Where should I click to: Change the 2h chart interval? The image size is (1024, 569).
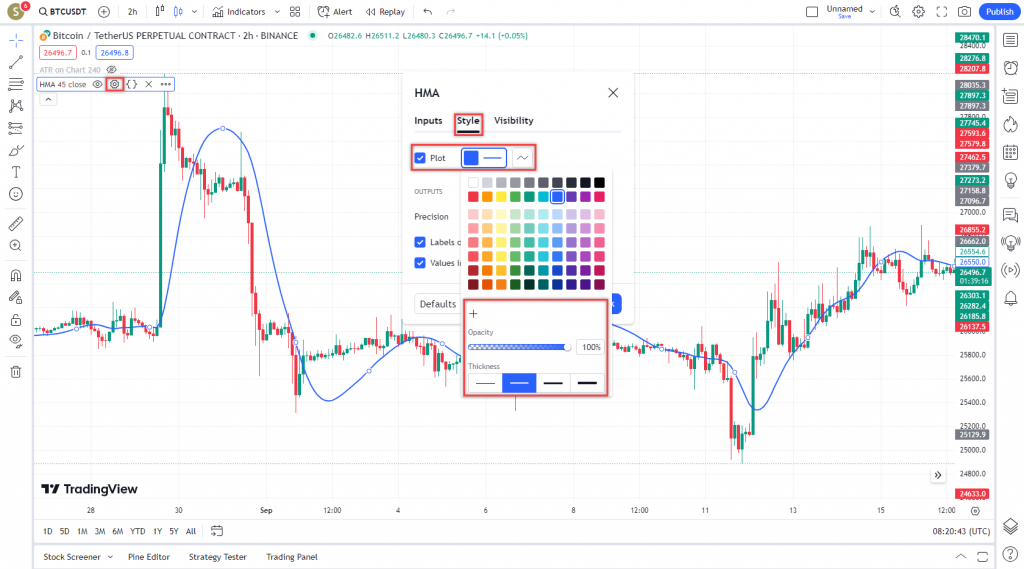click(133, 12)
